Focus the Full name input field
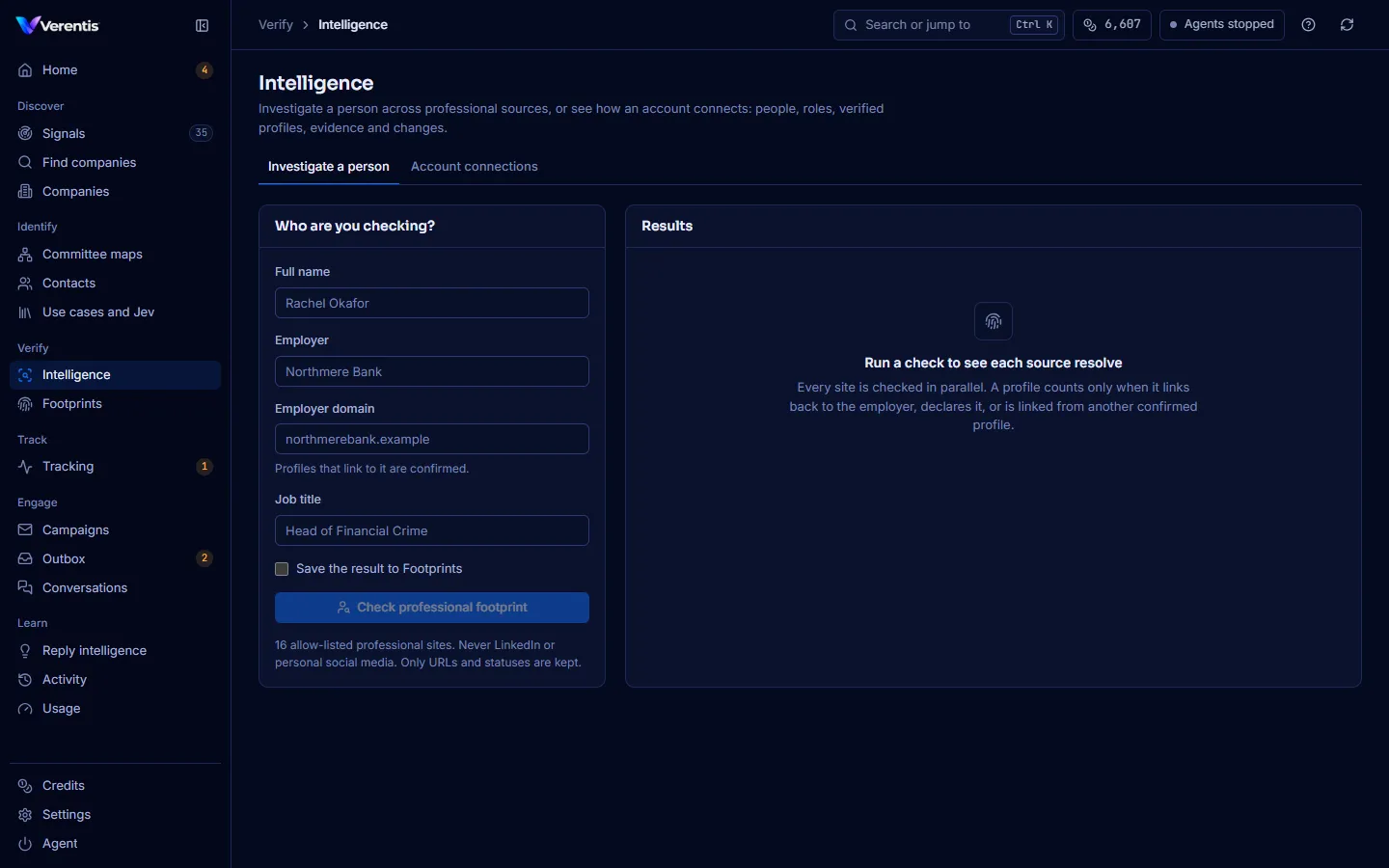The height and width of the screenshot is (868, 1389). [432, 303]
